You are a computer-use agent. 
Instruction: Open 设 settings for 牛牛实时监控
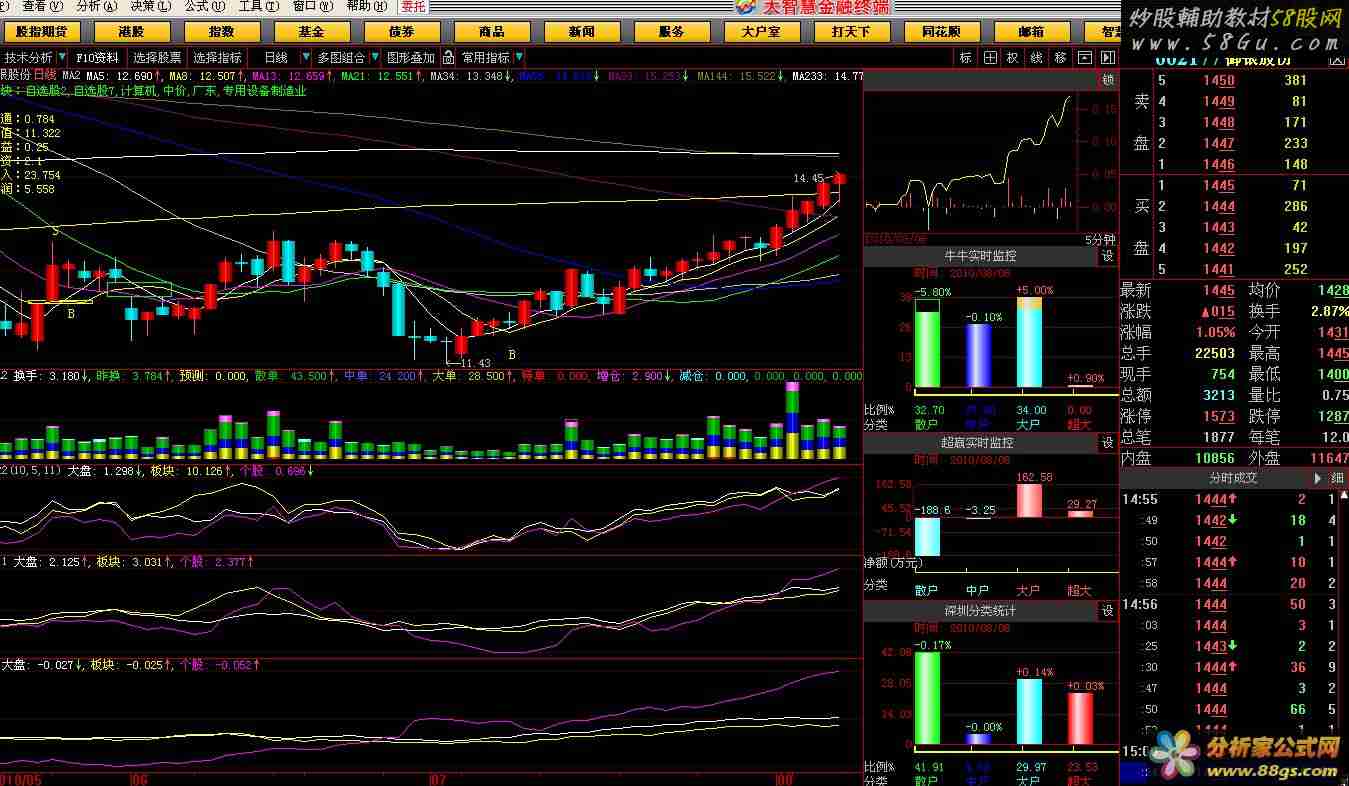[1108, 256]
